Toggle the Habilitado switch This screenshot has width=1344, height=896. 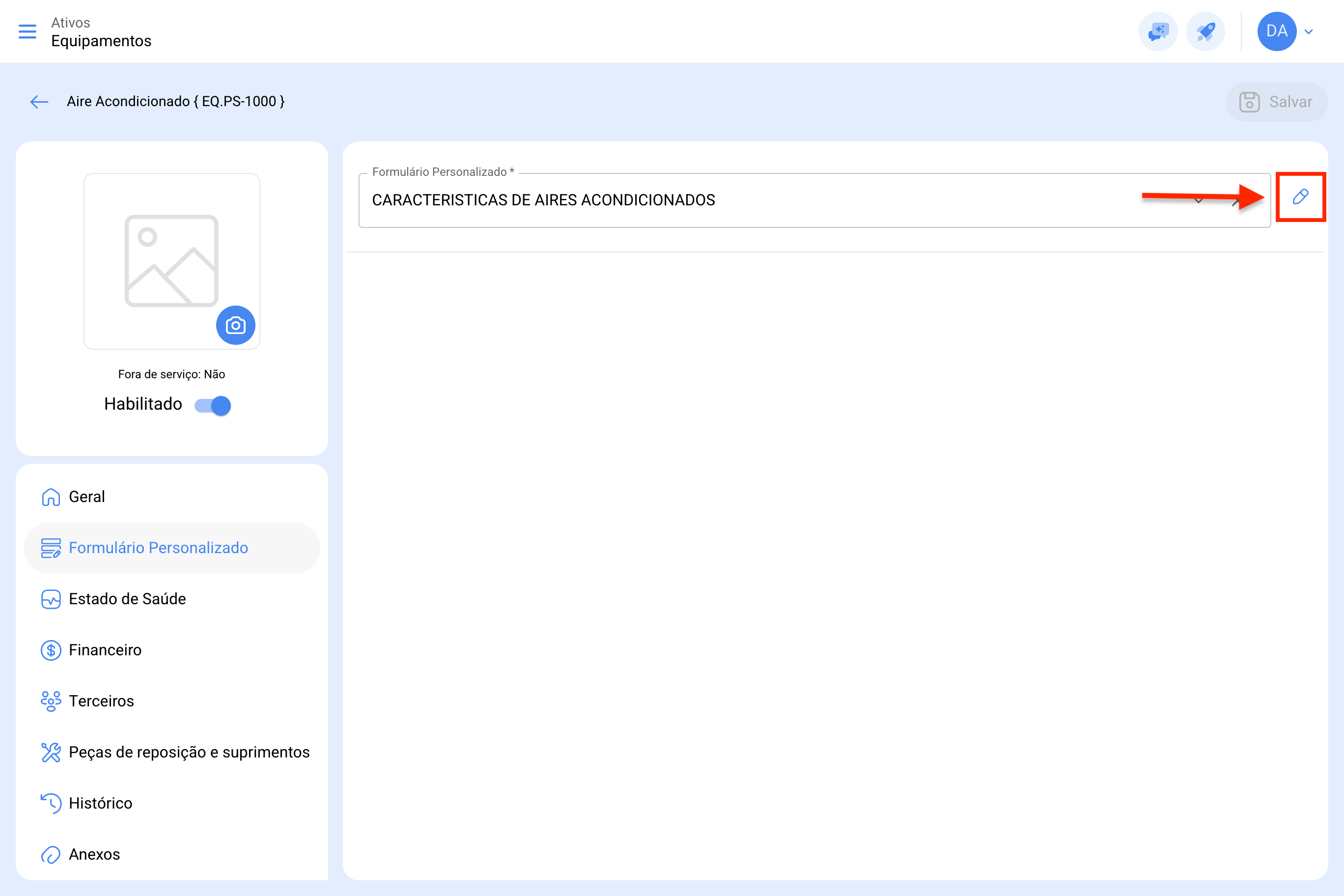[213, 406]
